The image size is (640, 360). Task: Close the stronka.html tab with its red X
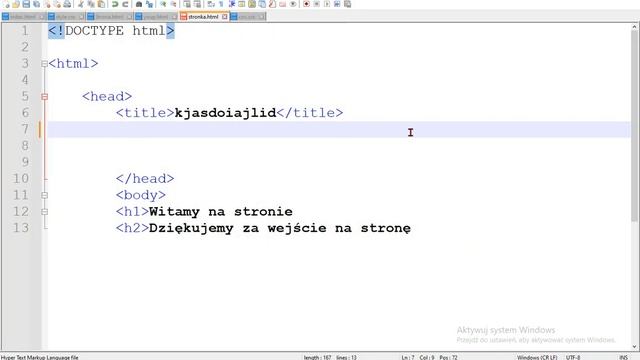point(224,17)
